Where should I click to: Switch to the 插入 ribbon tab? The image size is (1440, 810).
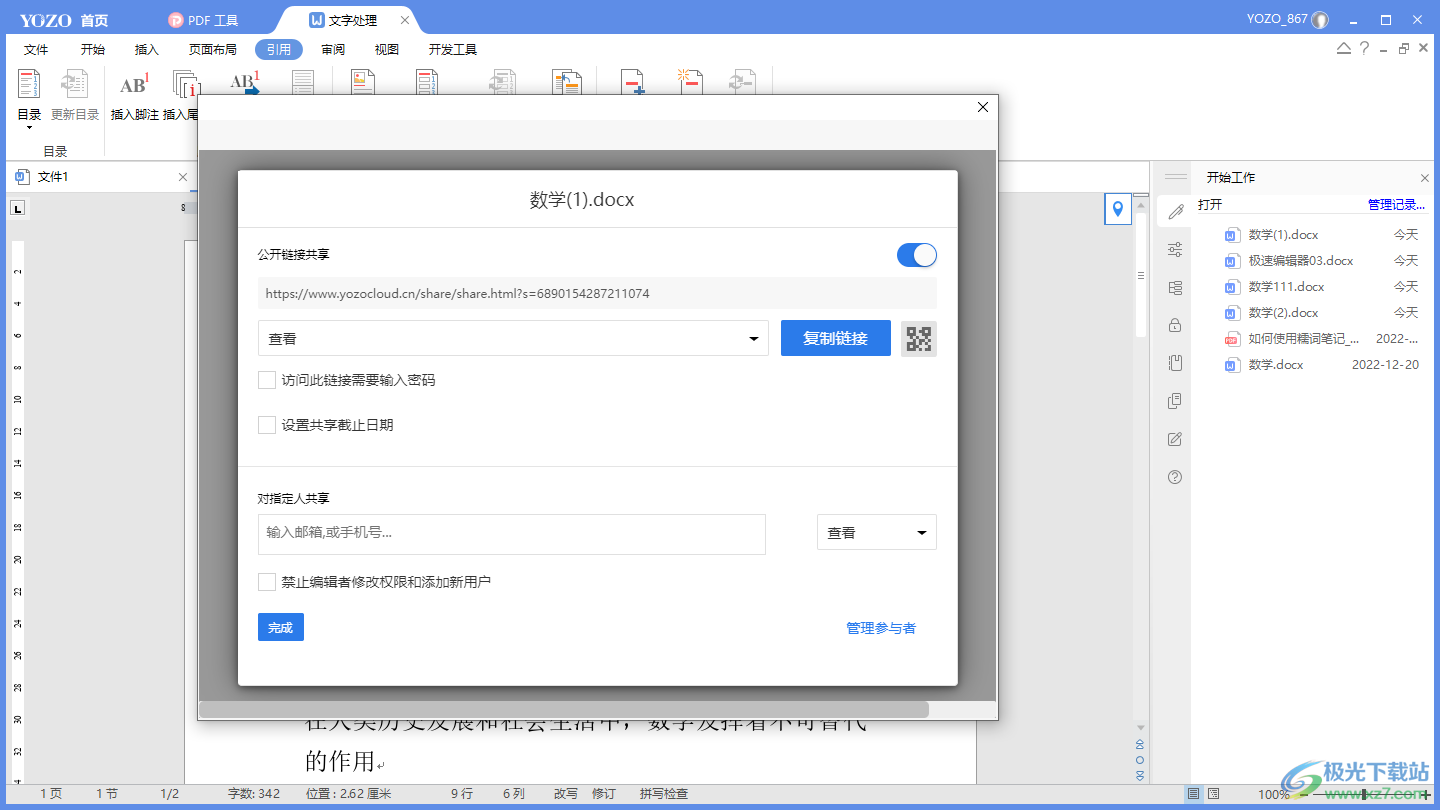147,49
